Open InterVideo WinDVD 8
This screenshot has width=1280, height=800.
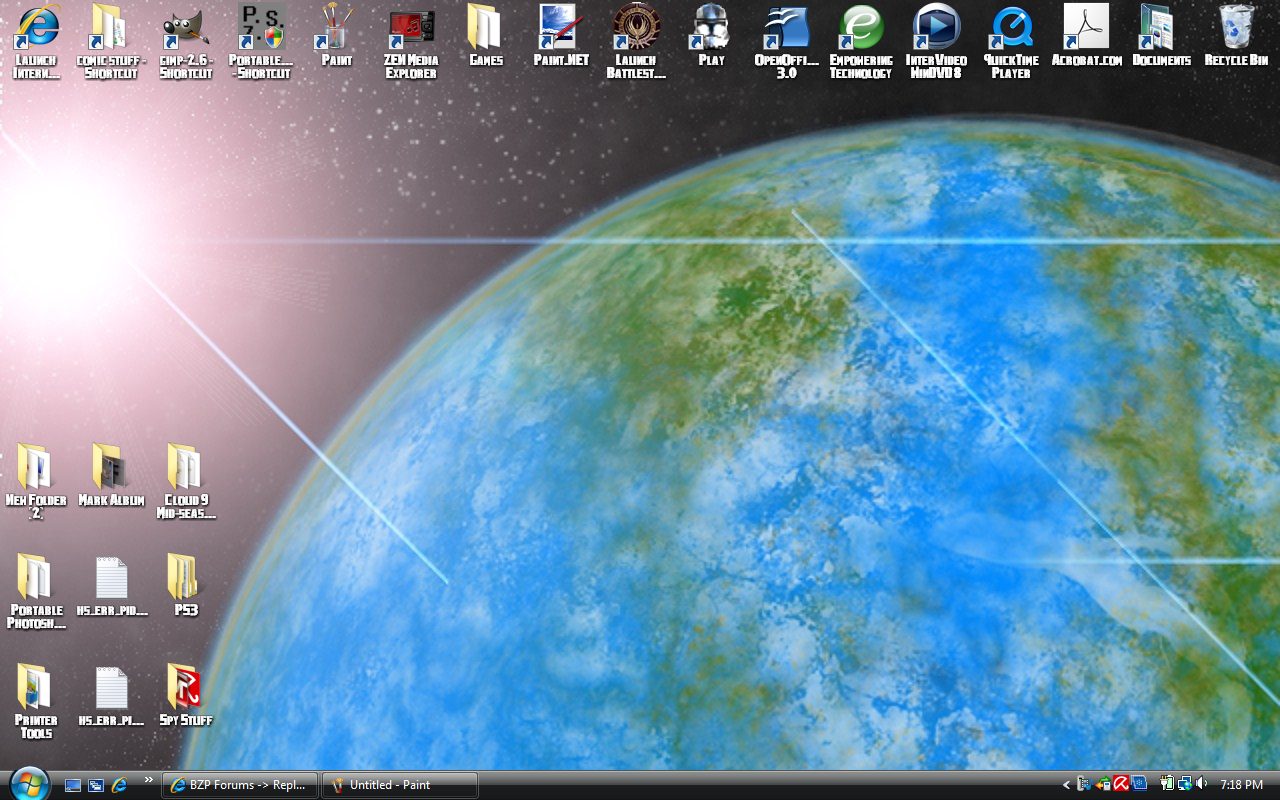[x=935, y=30]
